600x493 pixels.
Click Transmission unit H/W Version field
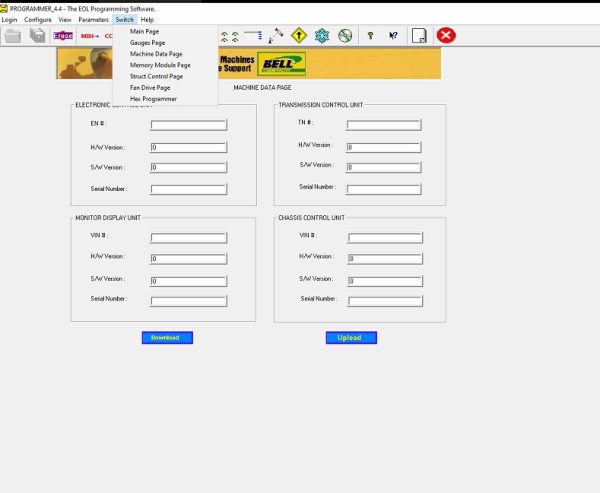click(383, 147)
